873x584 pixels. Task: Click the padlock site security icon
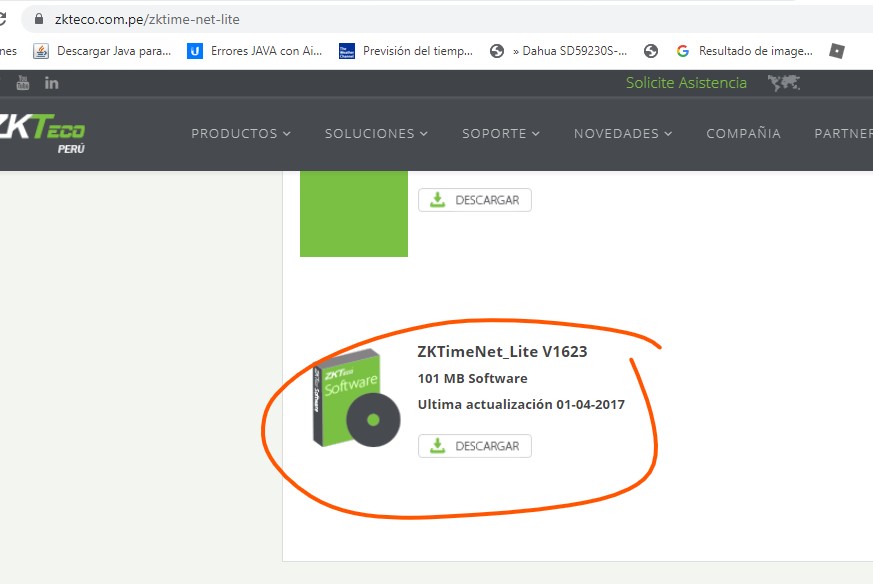point(38,19)
